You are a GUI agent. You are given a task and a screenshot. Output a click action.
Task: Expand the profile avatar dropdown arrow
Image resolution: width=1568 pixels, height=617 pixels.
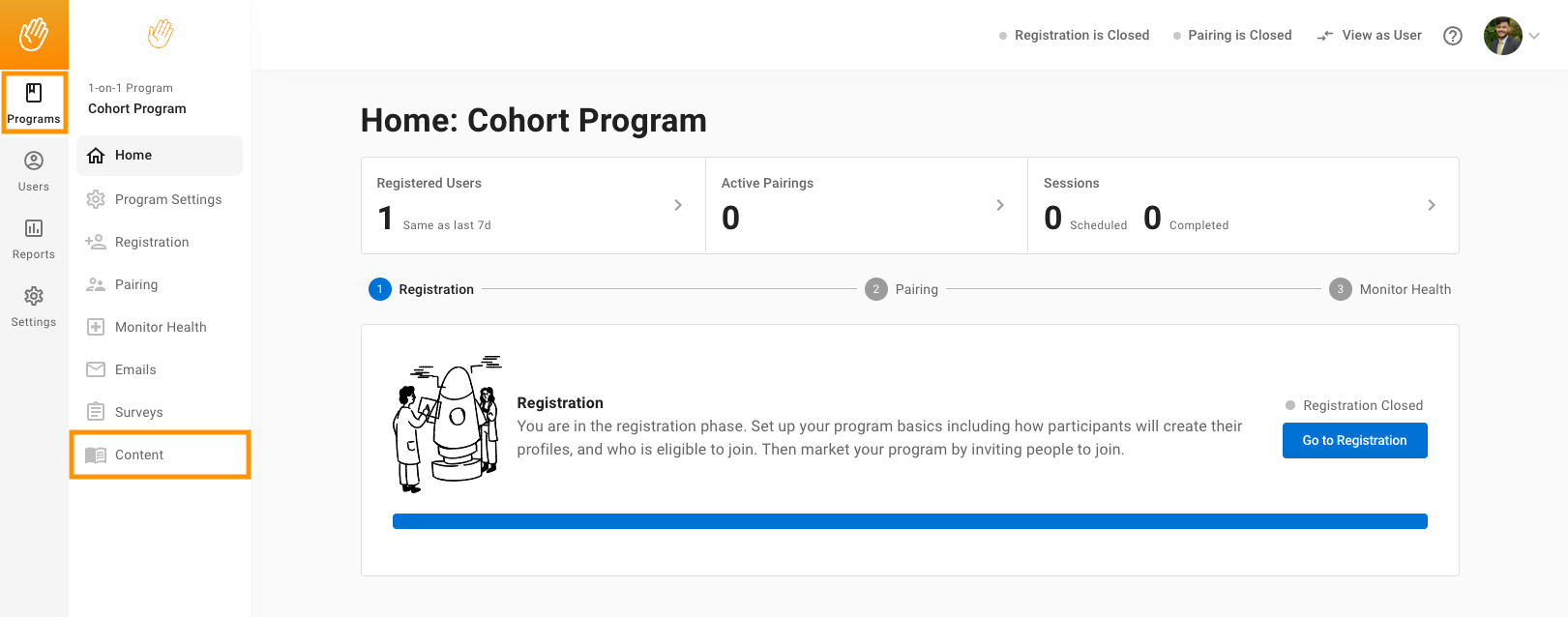(1534, 36)
